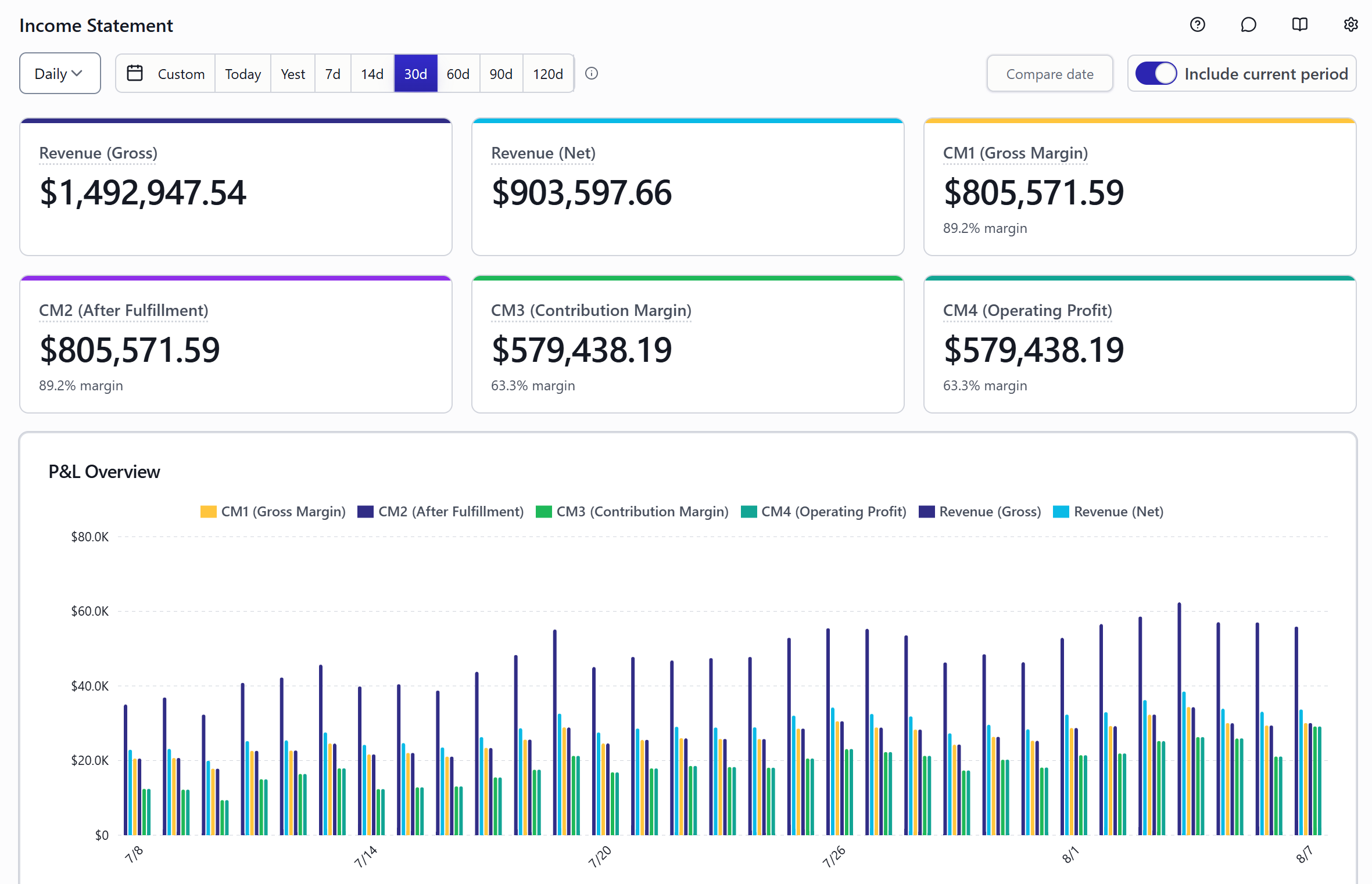Click the 7/20 x-axis date label

[600, 857]
